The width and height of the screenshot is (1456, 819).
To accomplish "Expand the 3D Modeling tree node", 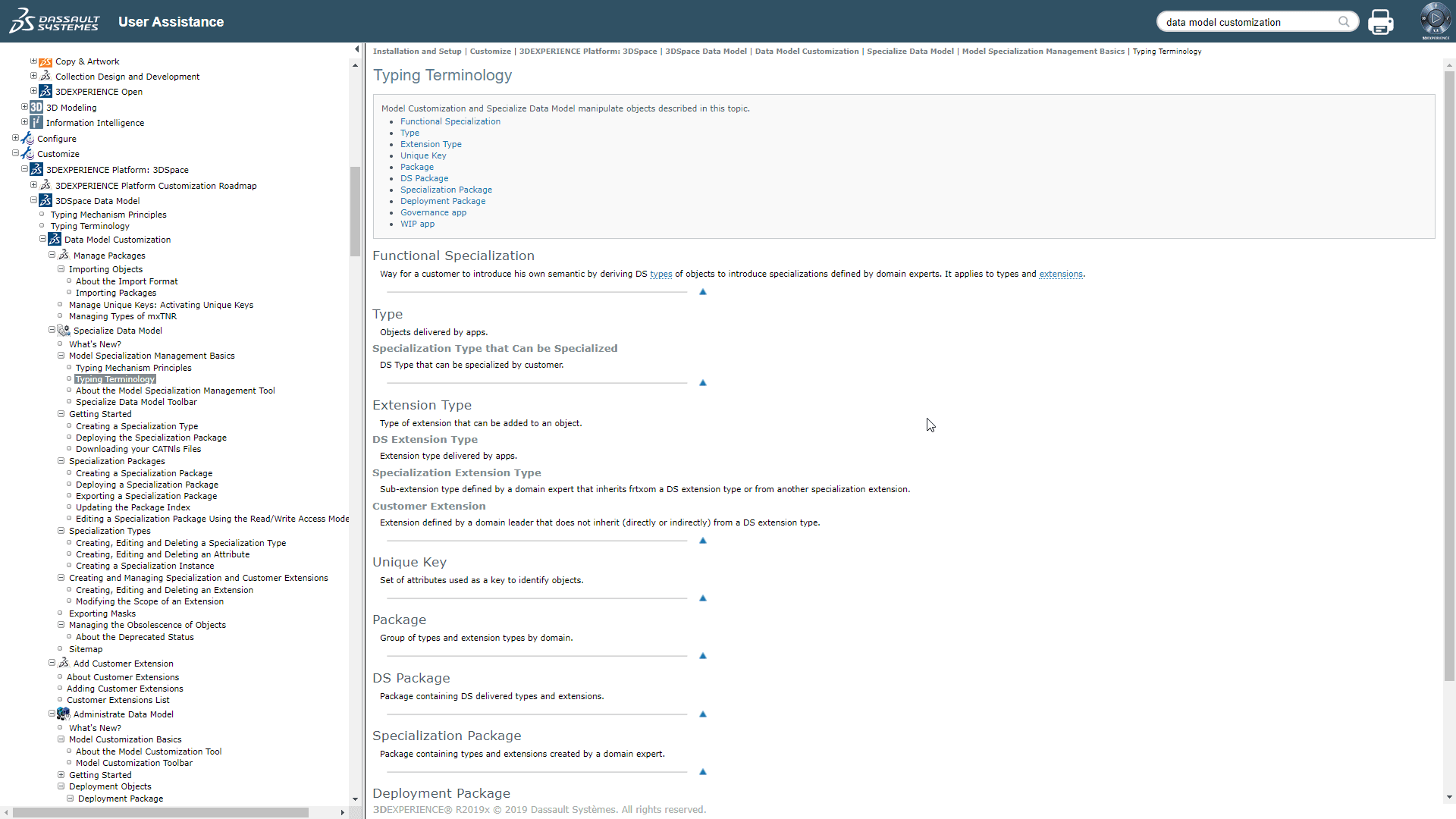I will coord(24,107).
